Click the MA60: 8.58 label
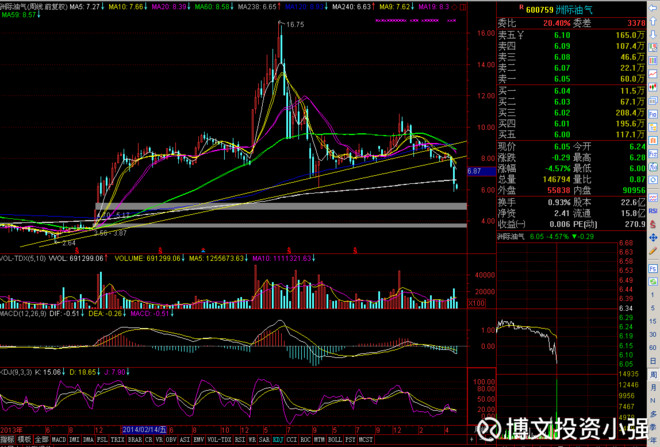660x447 pixels. [x=213, y=7]
